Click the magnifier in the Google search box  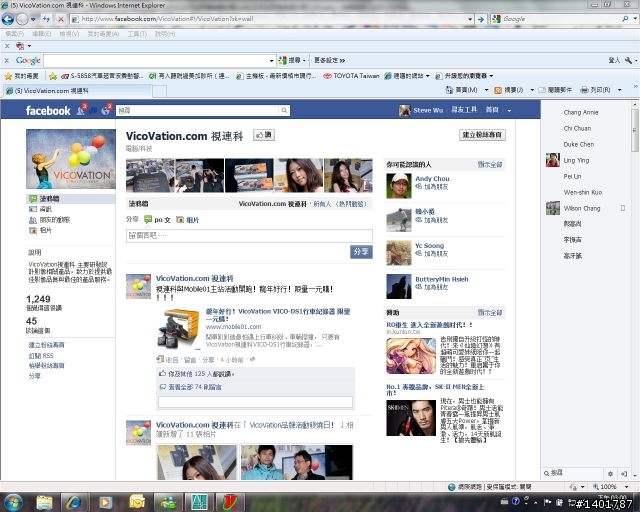pos(625,19)
